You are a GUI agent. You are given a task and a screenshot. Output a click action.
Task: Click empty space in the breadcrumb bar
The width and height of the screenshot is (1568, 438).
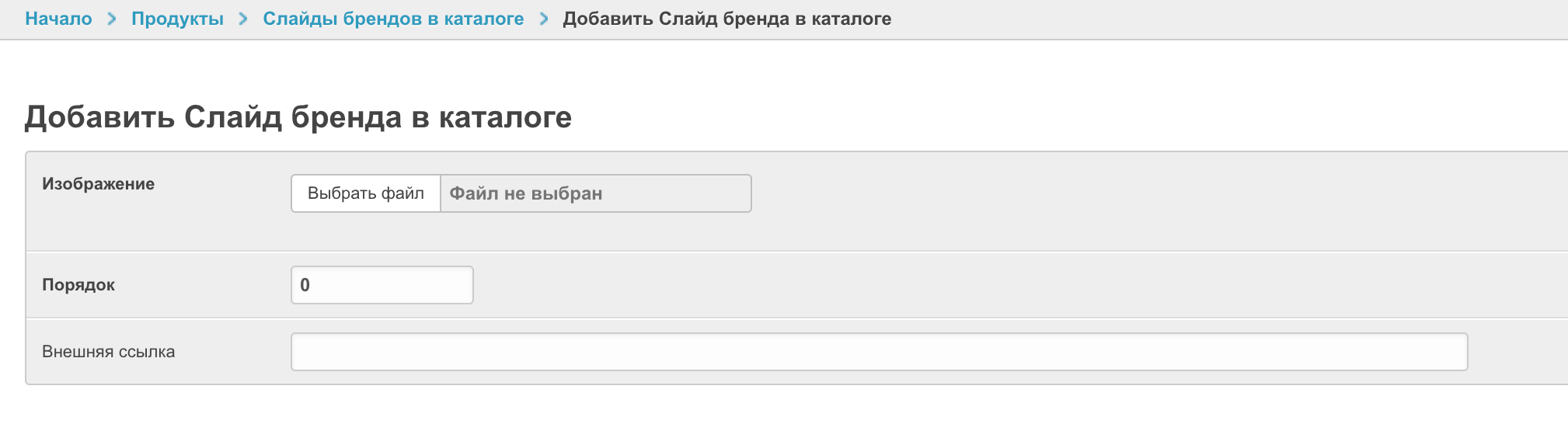(x=1228, y=19)
